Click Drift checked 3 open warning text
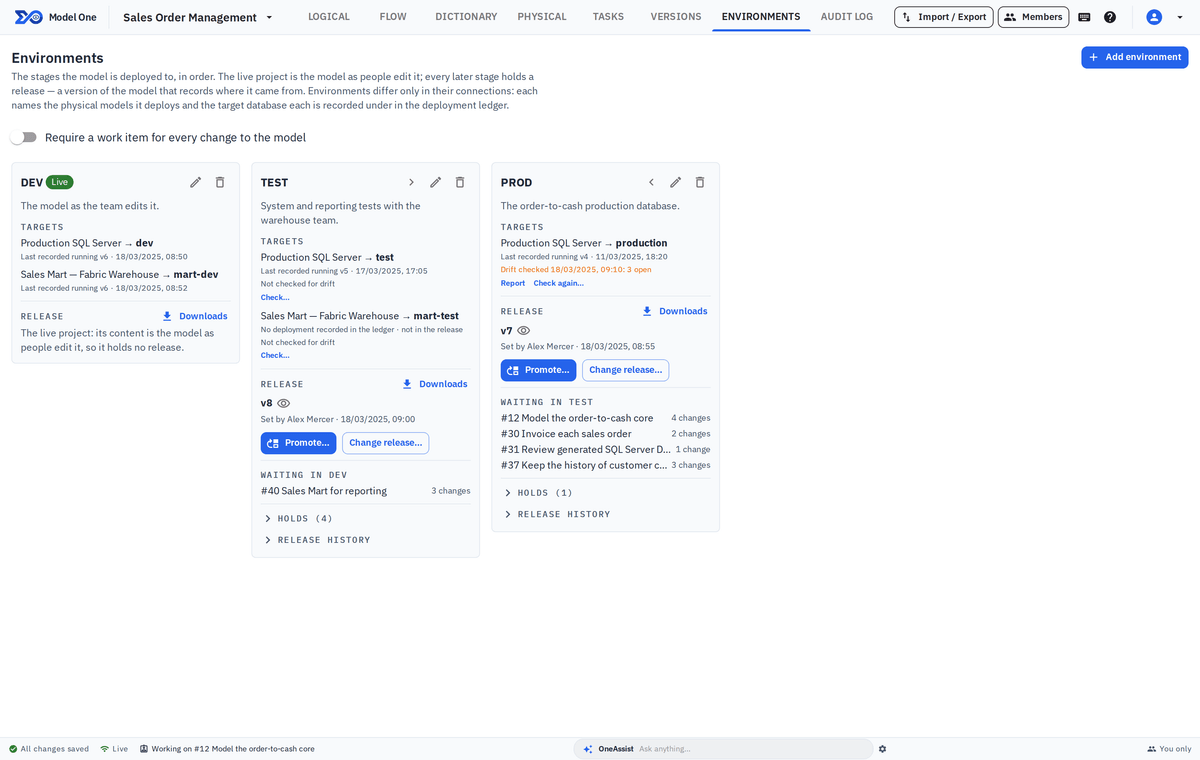The width and height of the screenshot is (1200, 760). (x=576, y=269)
